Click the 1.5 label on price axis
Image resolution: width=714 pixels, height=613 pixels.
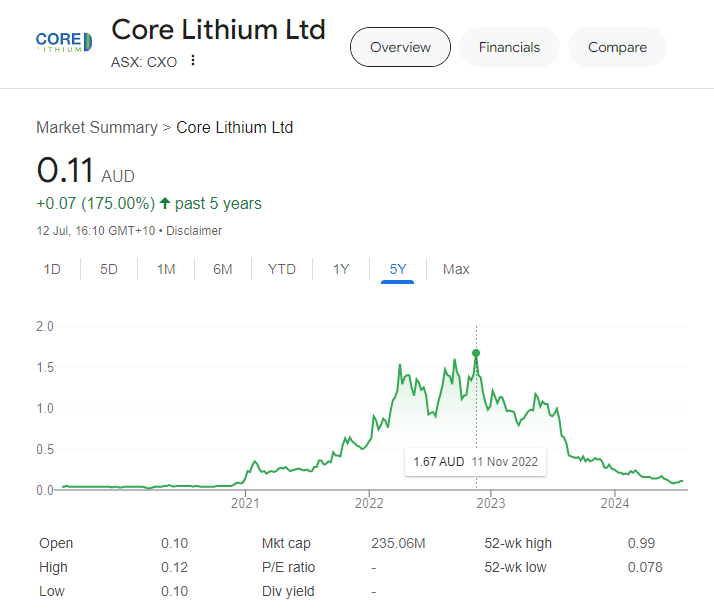coord(45,368)
